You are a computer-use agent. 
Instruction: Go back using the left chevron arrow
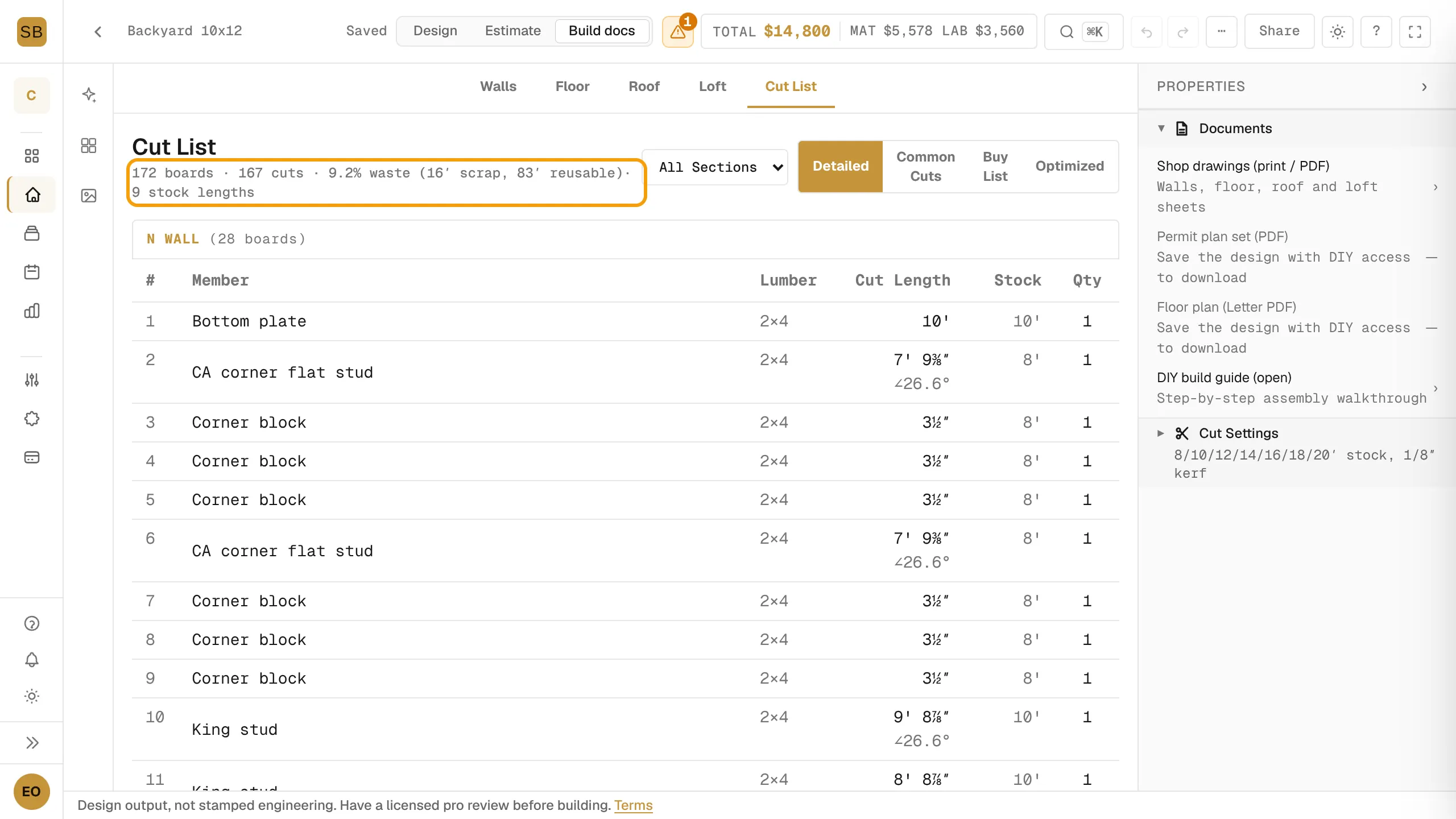(98, 31)
